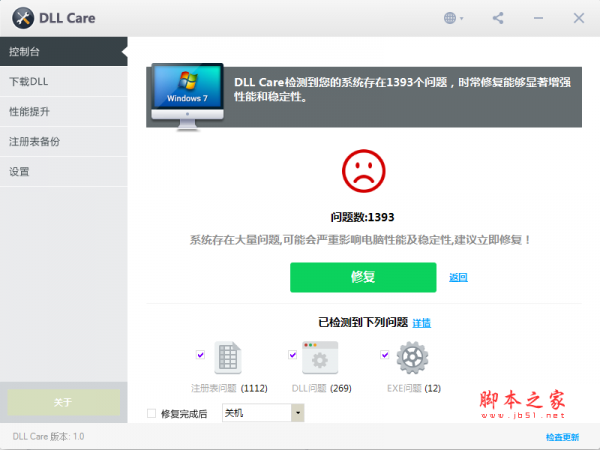Screen dimensions: 600x450
Task: Click the 关于 button
Action: pyautogui.click(x=64, y=402)
